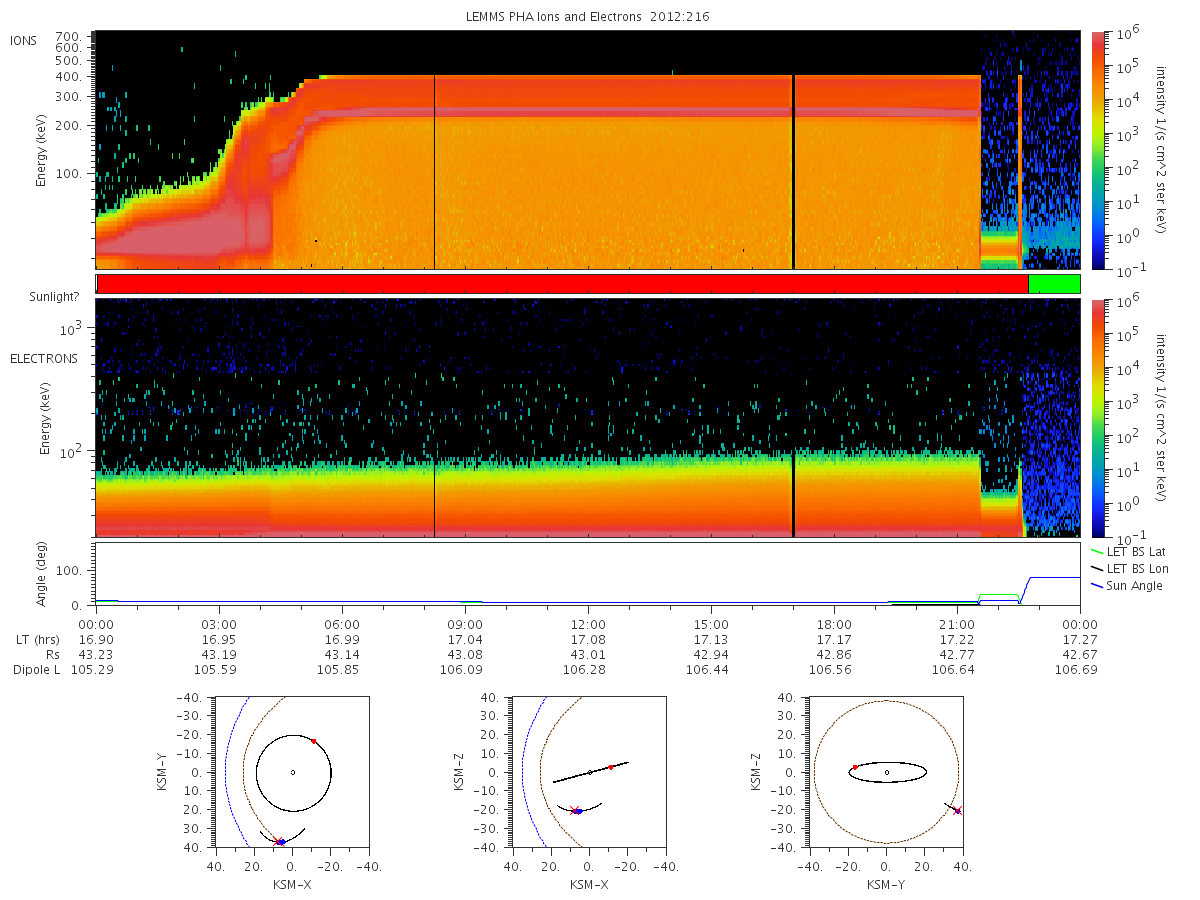Click the 12:00 time axis label

coord(588,623)
